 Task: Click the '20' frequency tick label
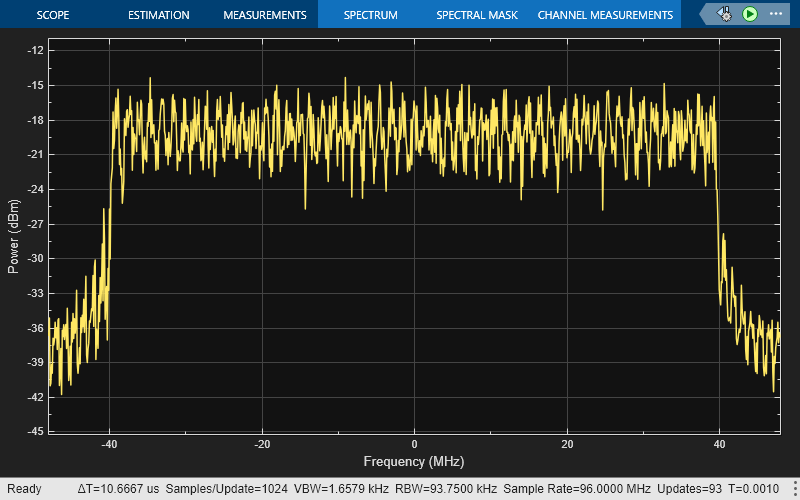point(567,444)
